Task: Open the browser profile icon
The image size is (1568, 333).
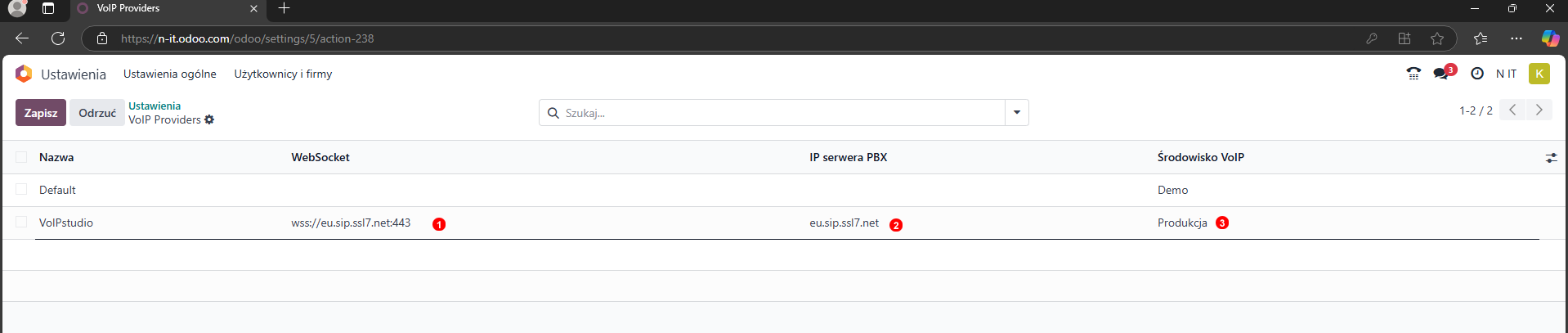Action: point(17,8)
